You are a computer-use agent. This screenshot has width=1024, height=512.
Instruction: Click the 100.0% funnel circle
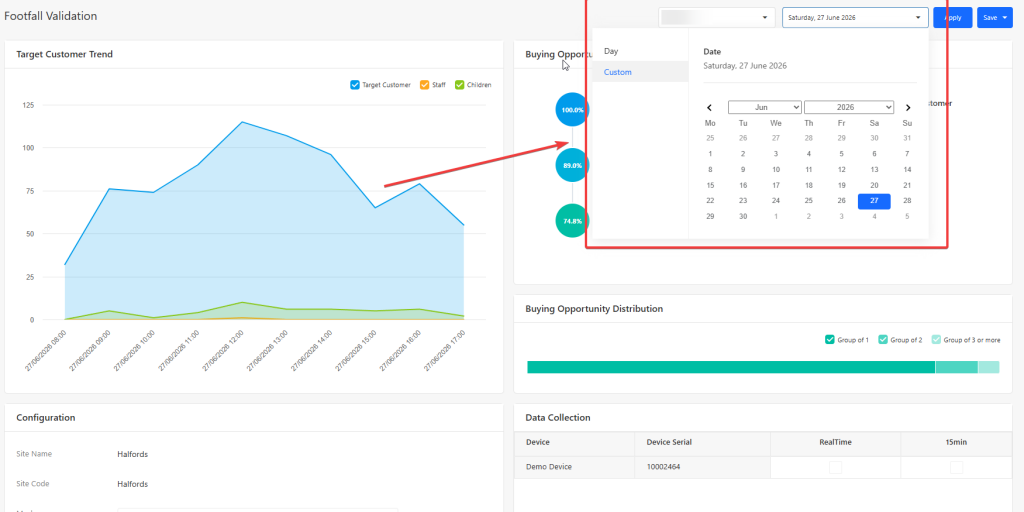click(572, 110)
